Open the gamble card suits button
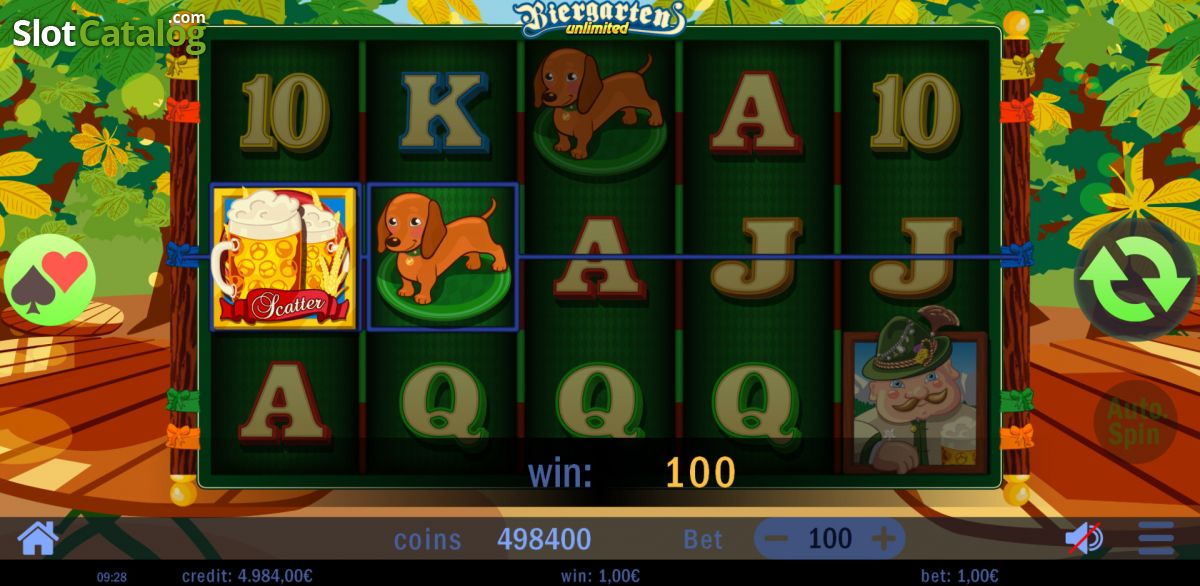 click(50, 281)
